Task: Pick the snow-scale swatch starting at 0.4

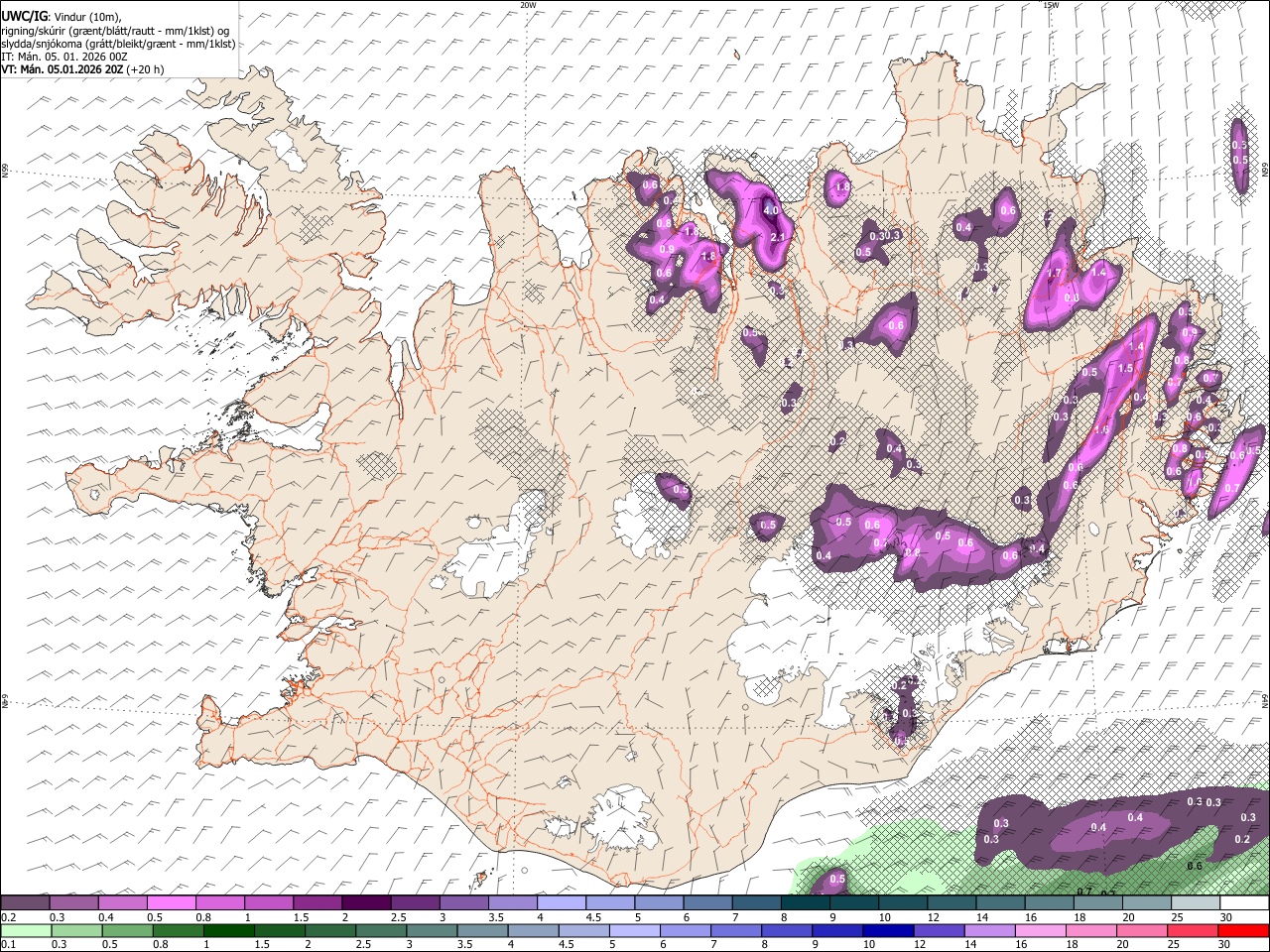Action: click(x=122, y=902)
